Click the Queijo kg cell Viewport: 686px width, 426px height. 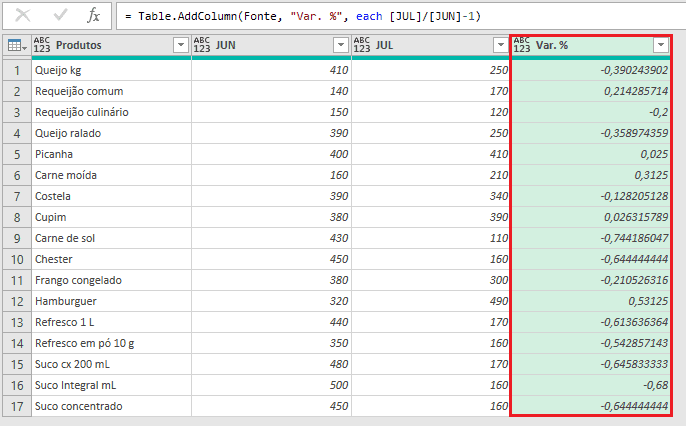pyautogui.click(x=112, y=70)
